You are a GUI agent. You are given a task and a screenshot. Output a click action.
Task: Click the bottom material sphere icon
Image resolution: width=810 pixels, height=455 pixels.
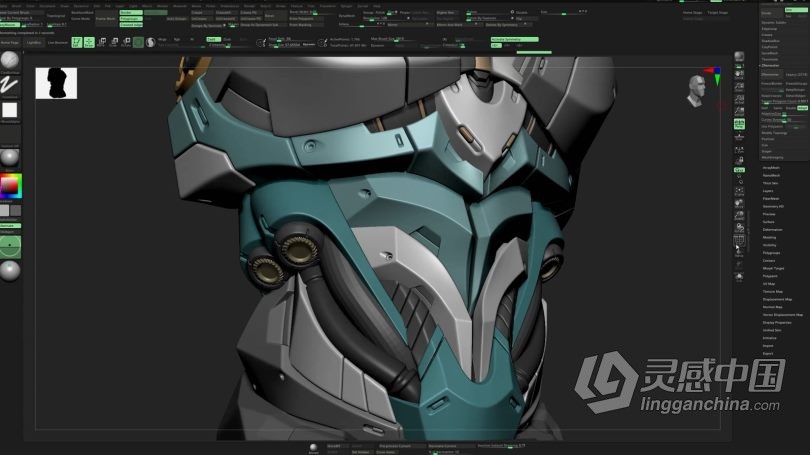click(314, 447)
